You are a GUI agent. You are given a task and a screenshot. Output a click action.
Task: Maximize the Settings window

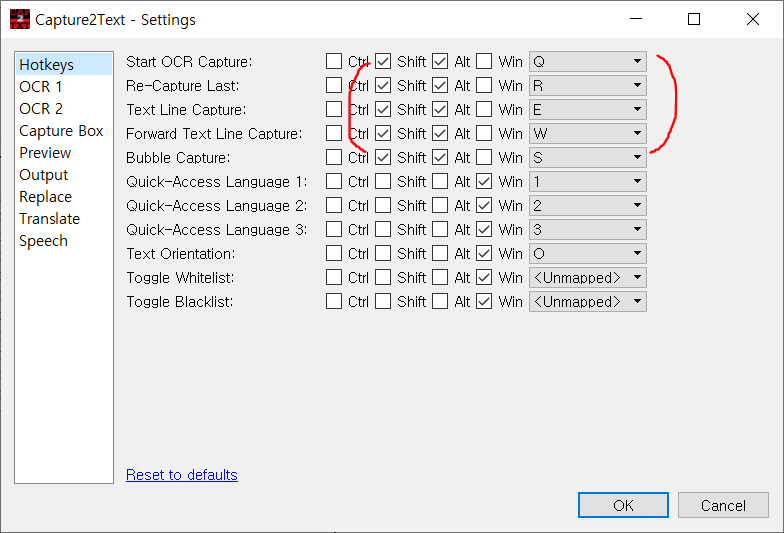(x=694, y=19)
